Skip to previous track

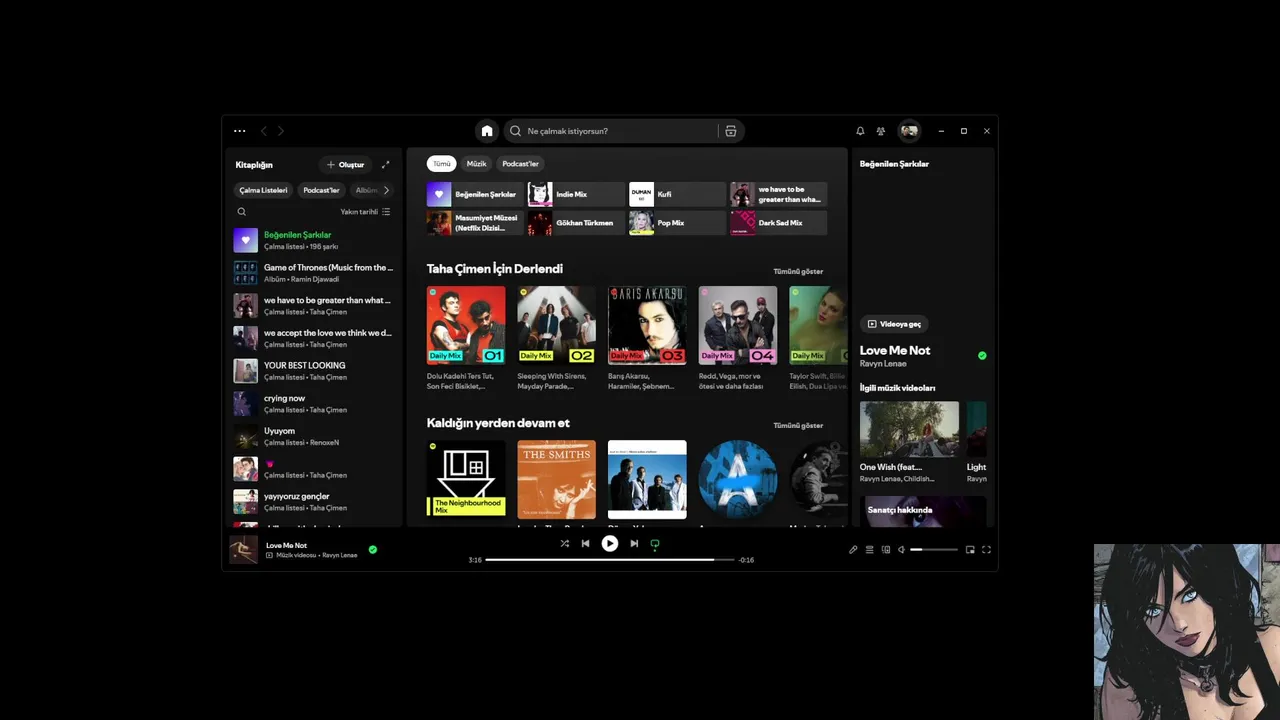pyautogui.click(x=586, y=544)
